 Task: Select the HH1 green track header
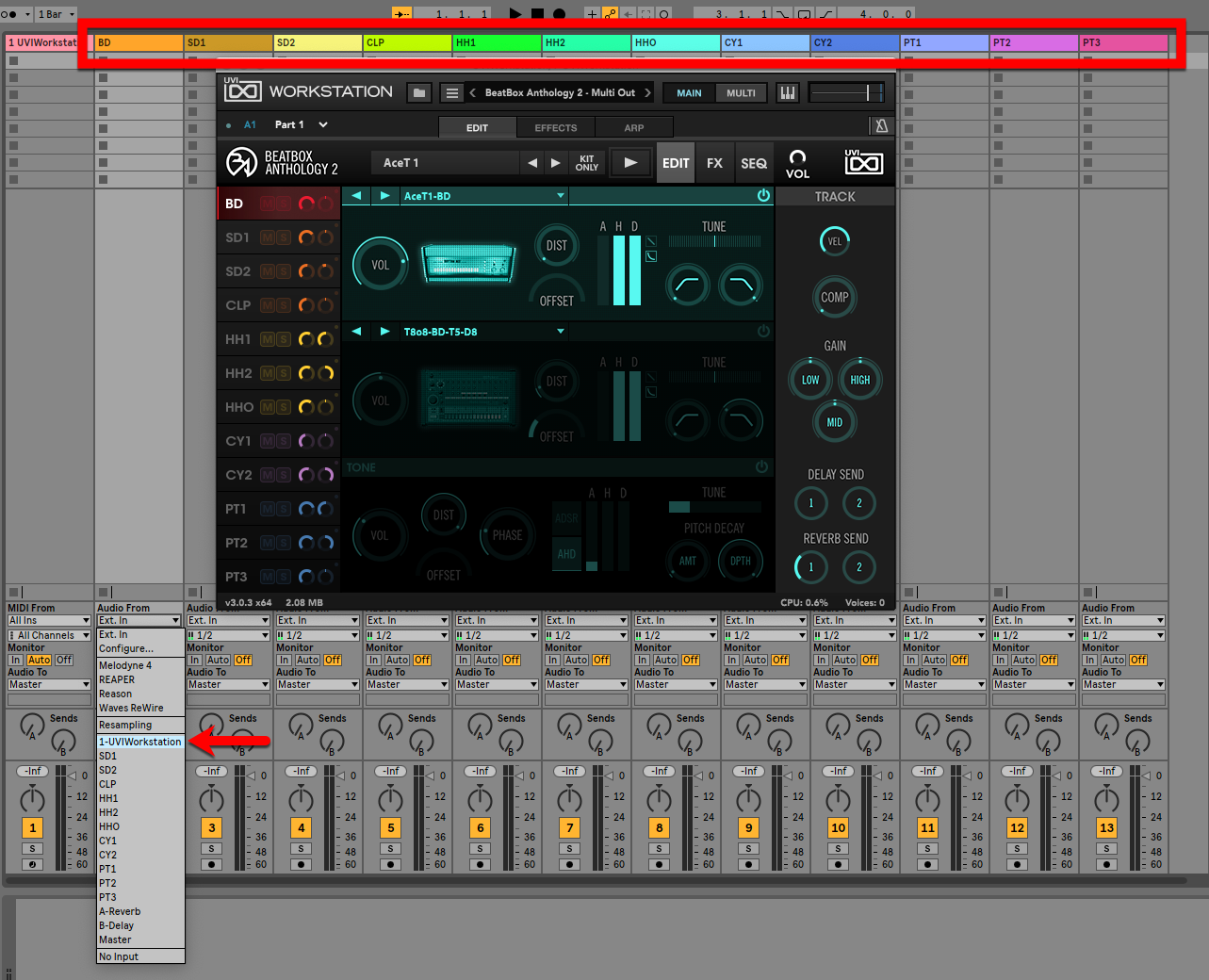(x=497, y=42)
